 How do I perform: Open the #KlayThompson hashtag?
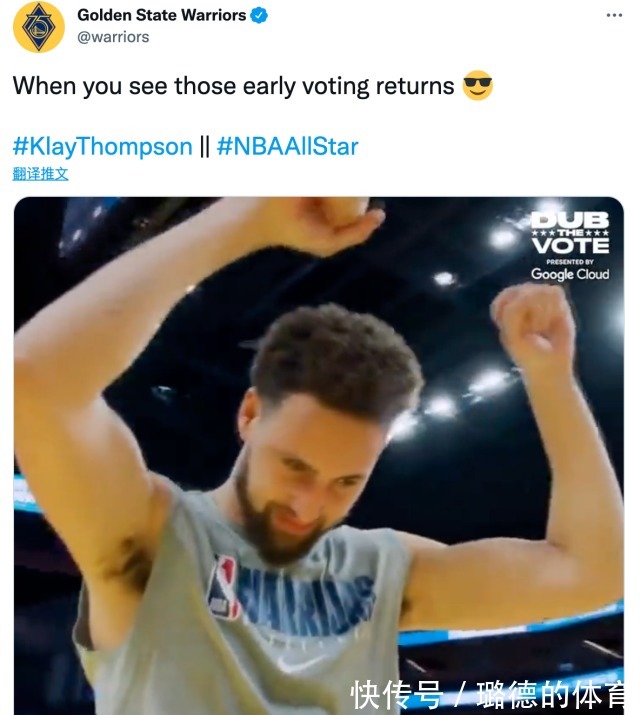point(103,146)
